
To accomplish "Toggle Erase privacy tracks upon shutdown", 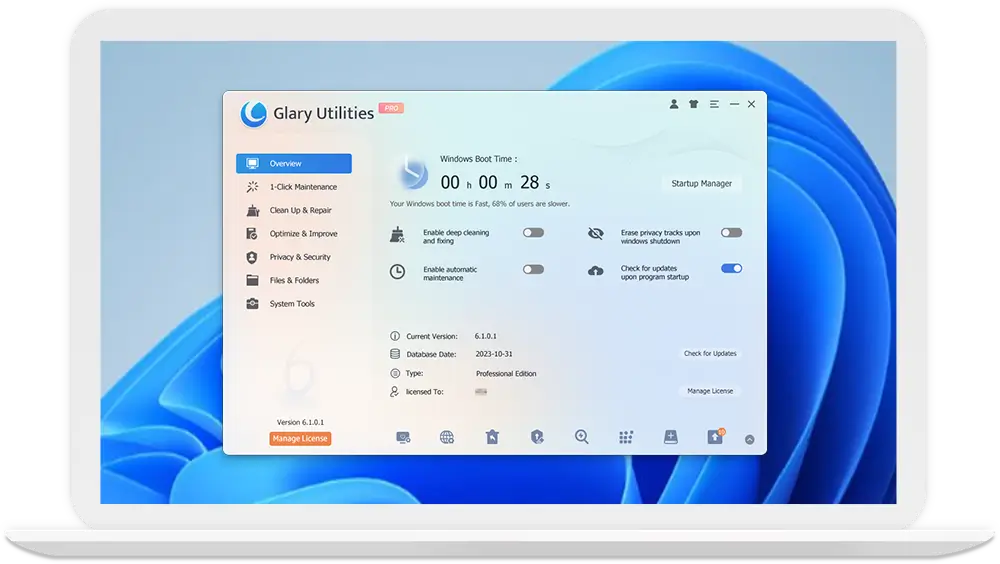I will coord(732,233).
